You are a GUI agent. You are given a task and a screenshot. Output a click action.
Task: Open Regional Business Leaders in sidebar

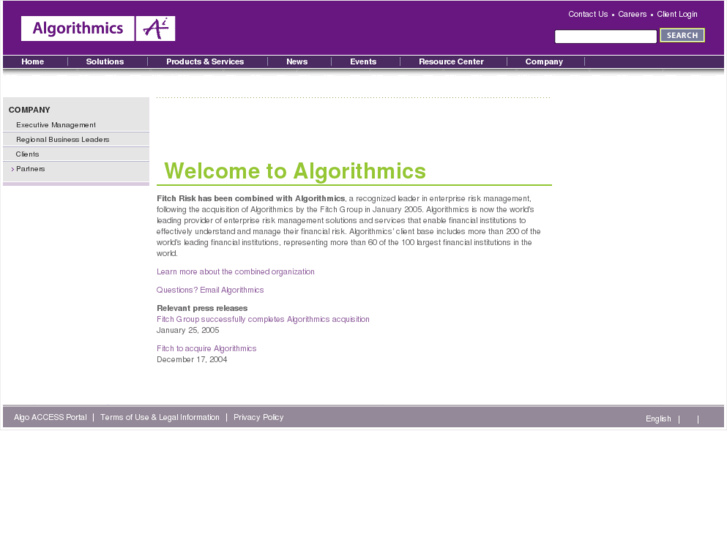pos(63,140)
